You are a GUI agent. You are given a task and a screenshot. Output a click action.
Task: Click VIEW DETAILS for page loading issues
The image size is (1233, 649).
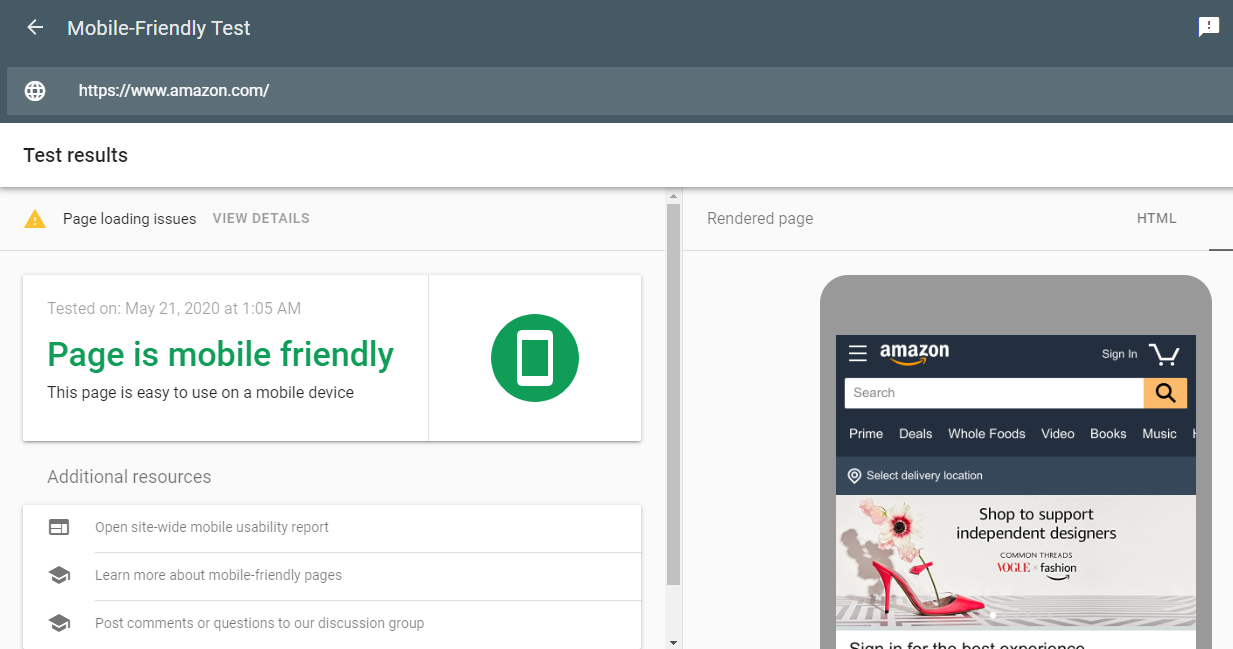pos(261,218)
